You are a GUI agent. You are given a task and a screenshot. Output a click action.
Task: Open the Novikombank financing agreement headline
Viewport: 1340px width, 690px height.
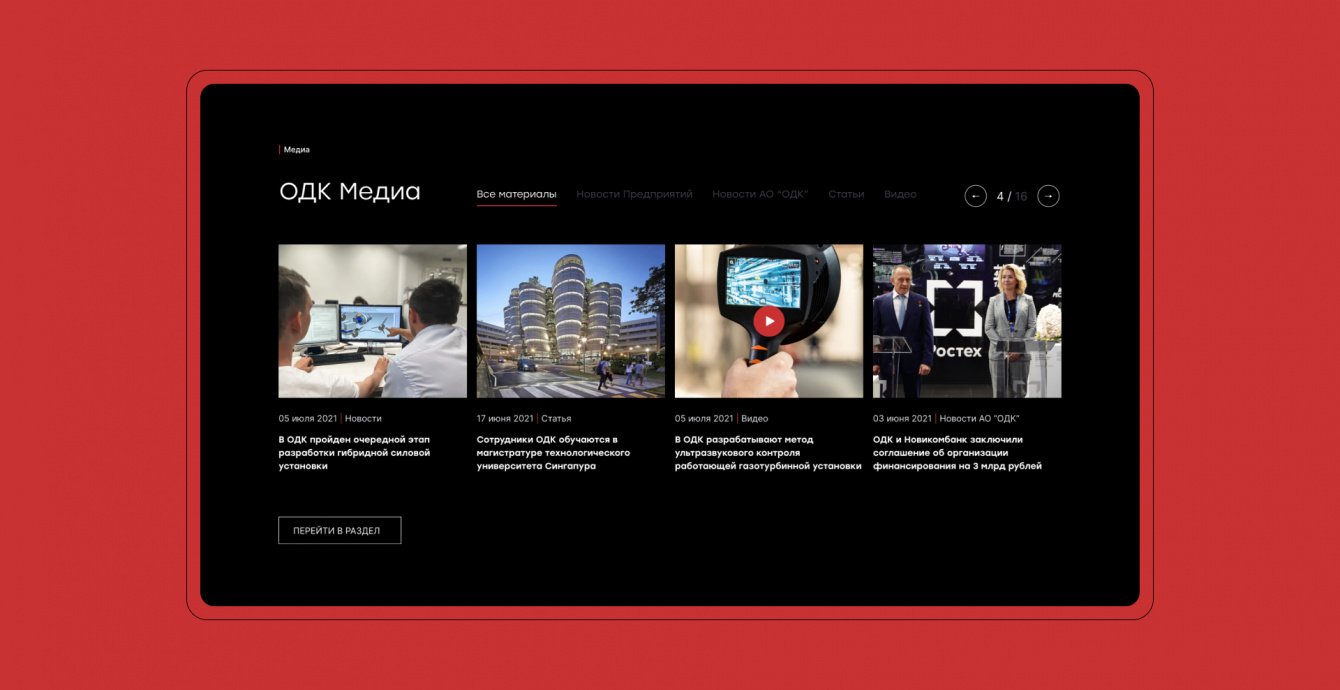[x=957, y=453]
